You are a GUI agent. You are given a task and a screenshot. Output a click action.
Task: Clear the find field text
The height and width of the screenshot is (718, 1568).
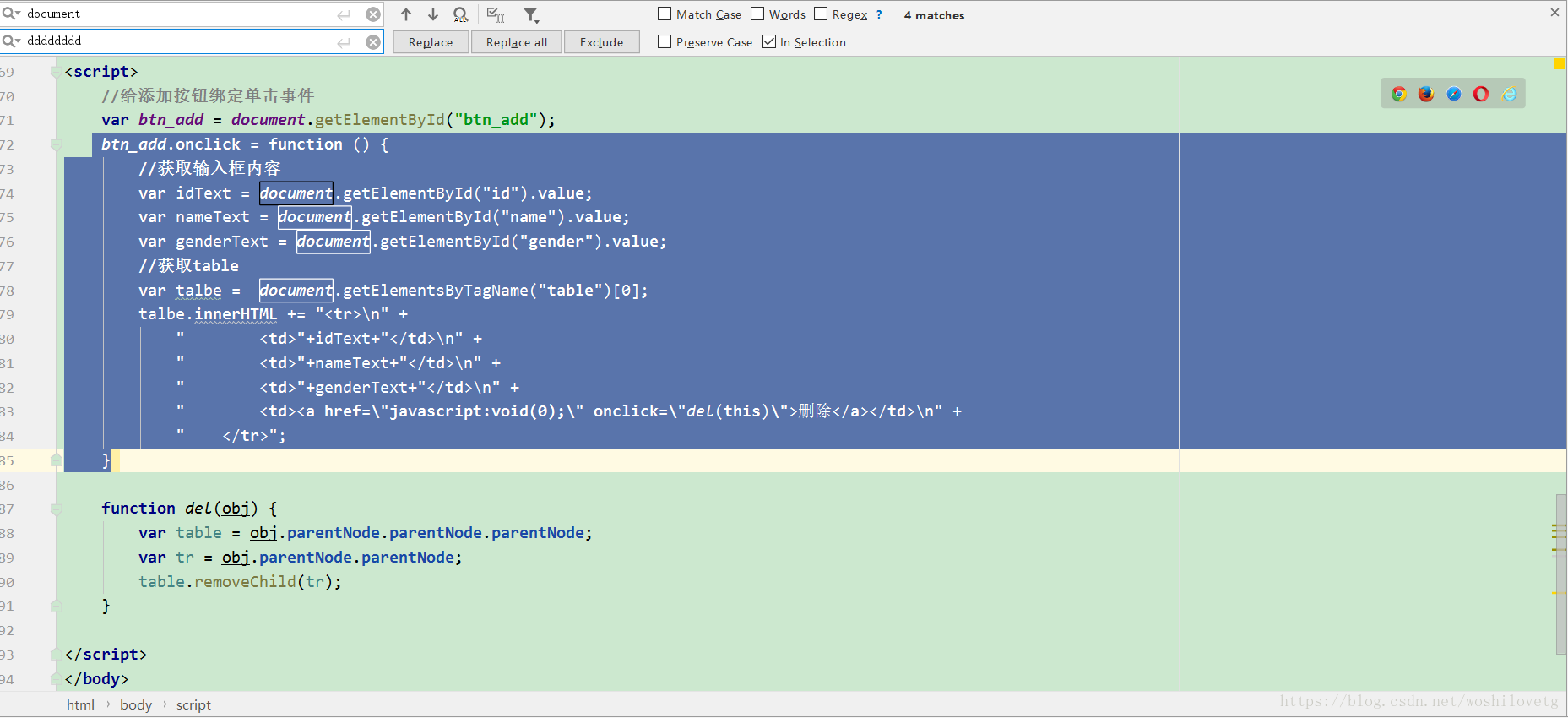[372, 14]
